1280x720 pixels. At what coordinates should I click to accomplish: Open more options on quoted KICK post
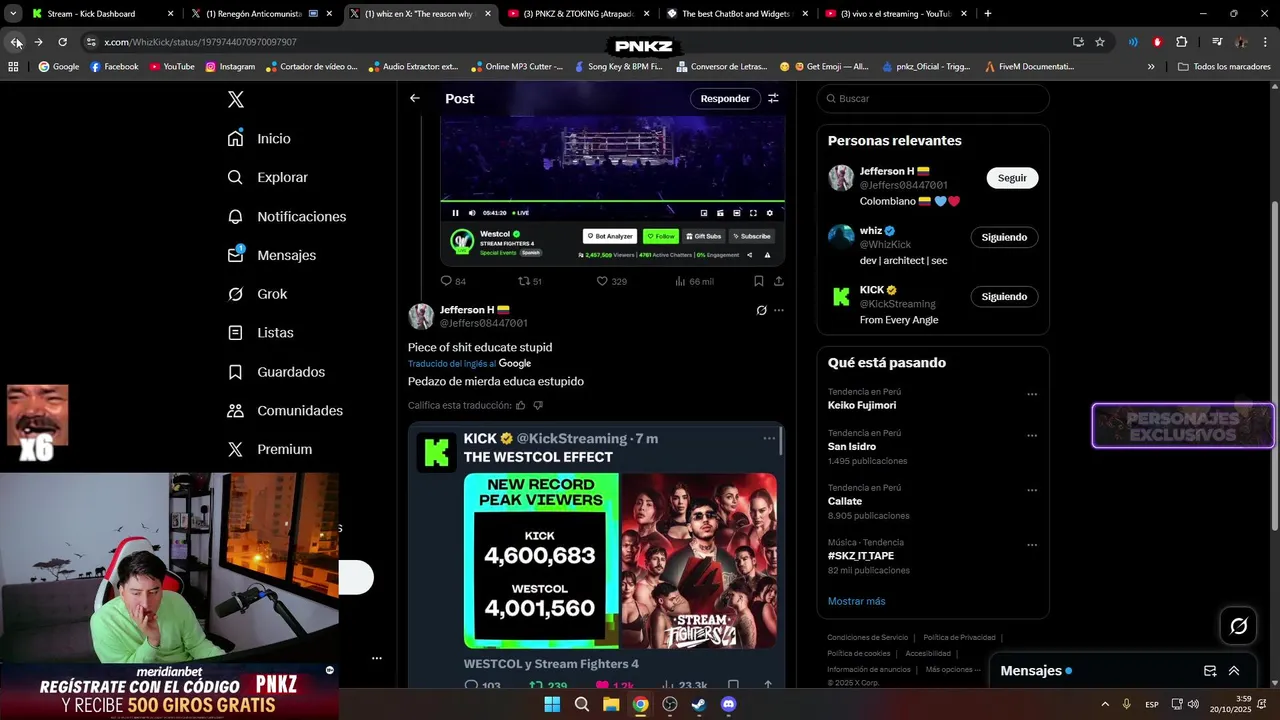click(769, 438)
